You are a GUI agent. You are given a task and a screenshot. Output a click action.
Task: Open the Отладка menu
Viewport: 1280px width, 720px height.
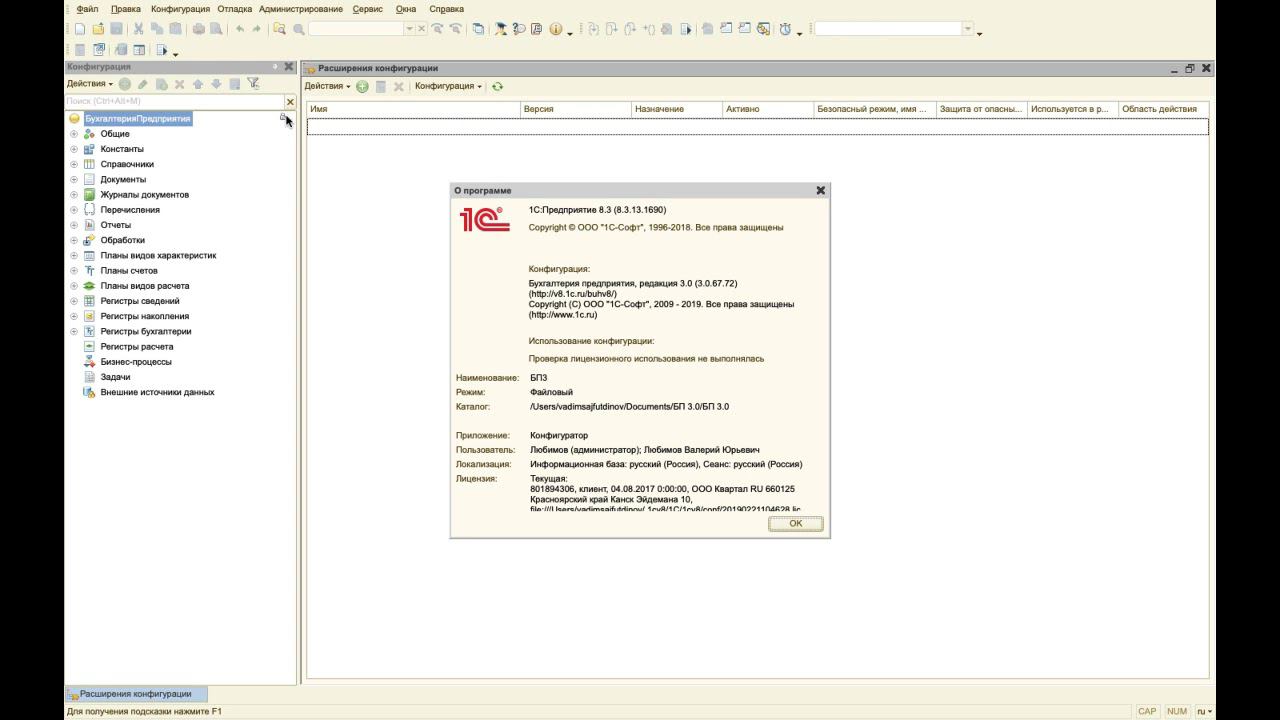(234, 9)
